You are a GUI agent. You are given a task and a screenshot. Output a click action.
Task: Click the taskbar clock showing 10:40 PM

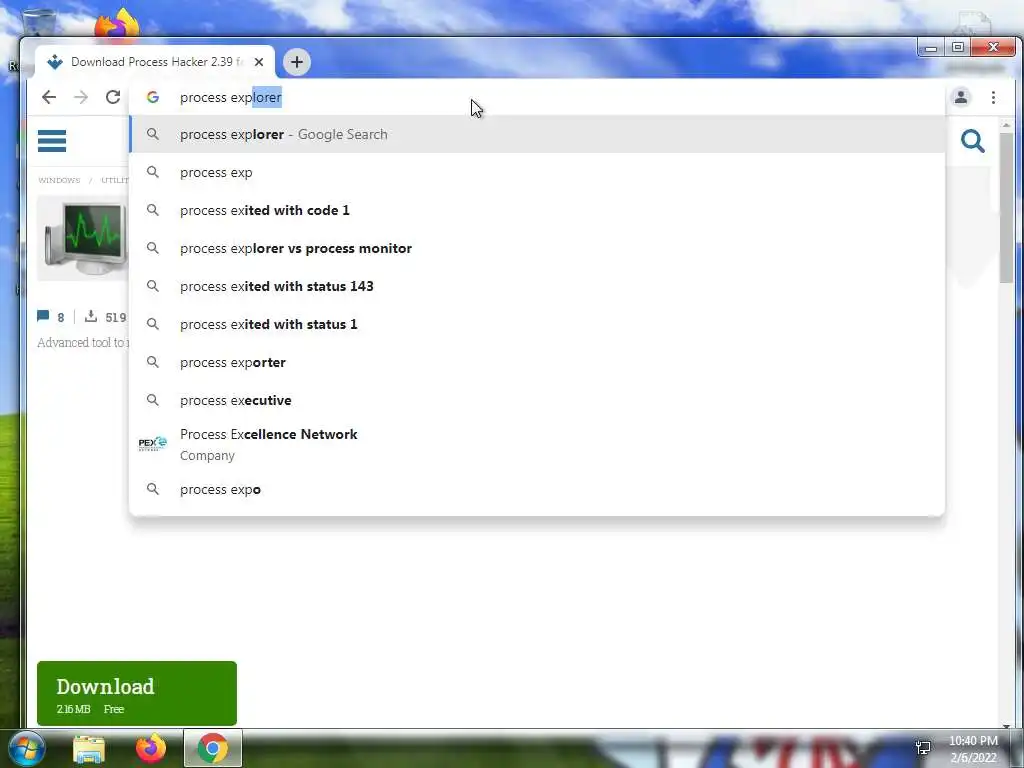(x=973, y=749)
